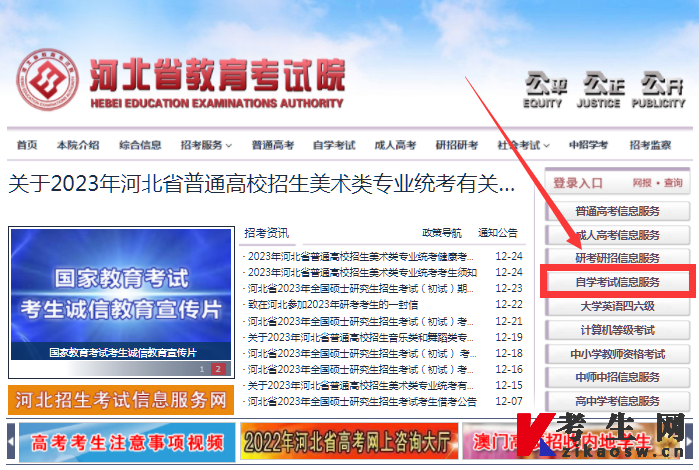Open the 首页 menu item
Image resolution: width=699 pixels, height=470 pixels.
tap(27, 145)
